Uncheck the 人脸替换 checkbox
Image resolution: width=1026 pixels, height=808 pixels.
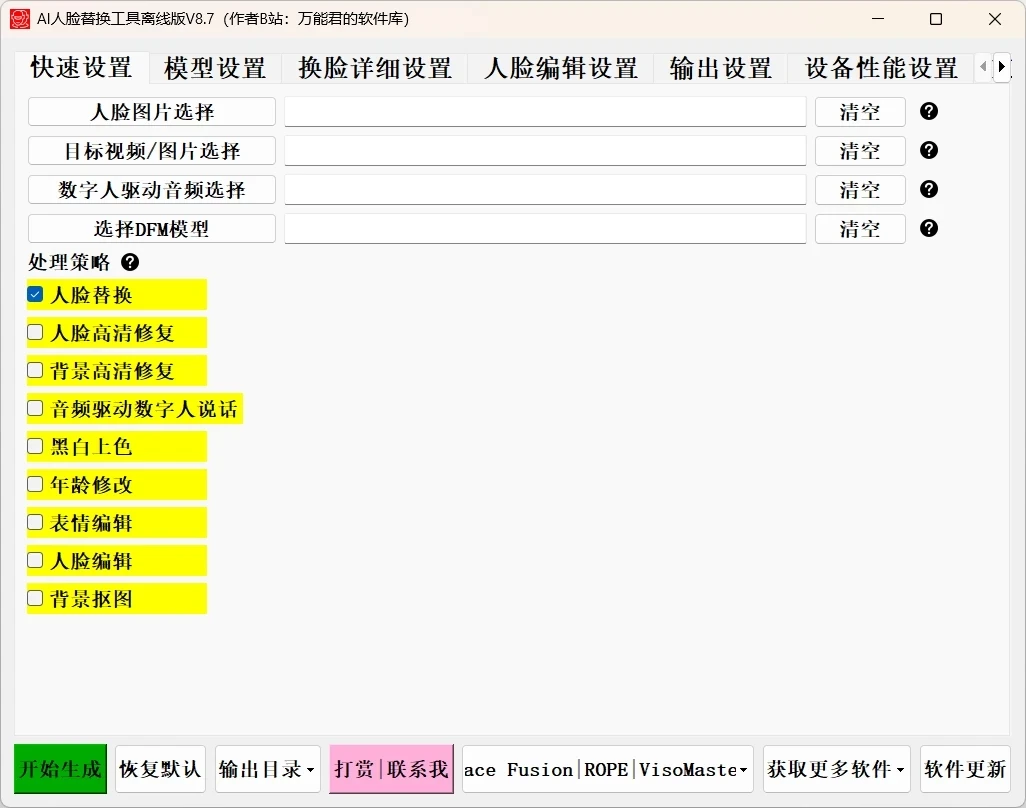[35, 295]
